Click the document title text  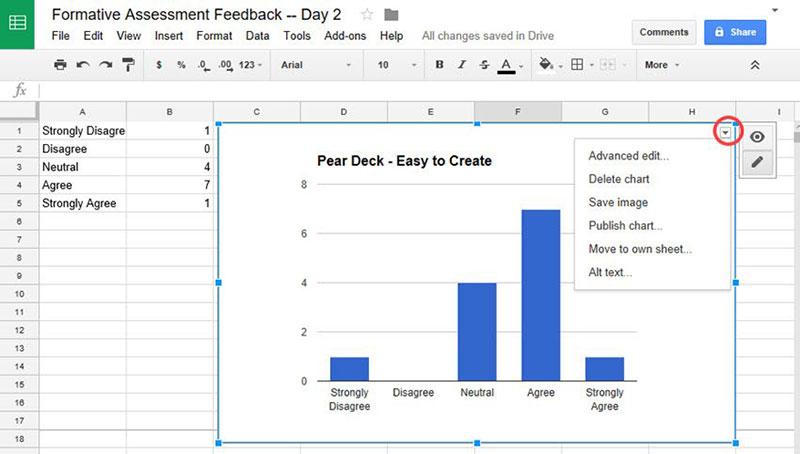coord(196,14)
